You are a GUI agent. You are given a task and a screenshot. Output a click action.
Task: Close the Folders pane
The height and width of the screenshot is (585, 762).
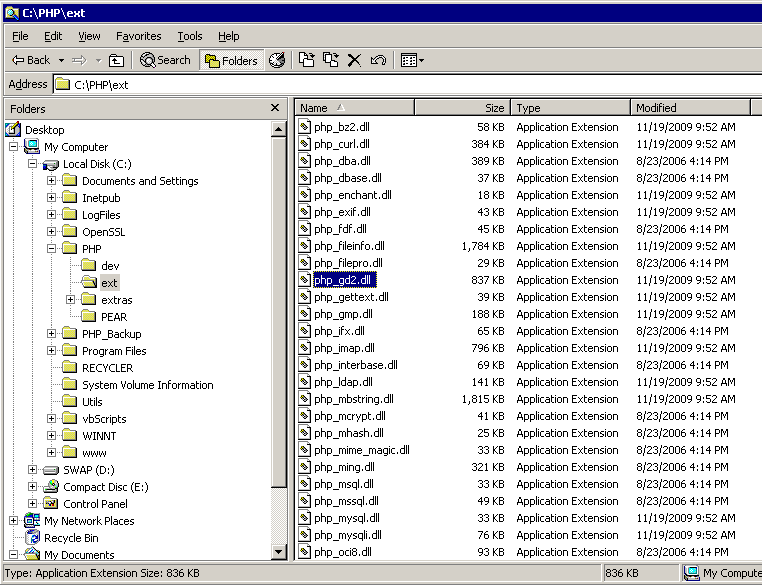(x=275, y=108)
